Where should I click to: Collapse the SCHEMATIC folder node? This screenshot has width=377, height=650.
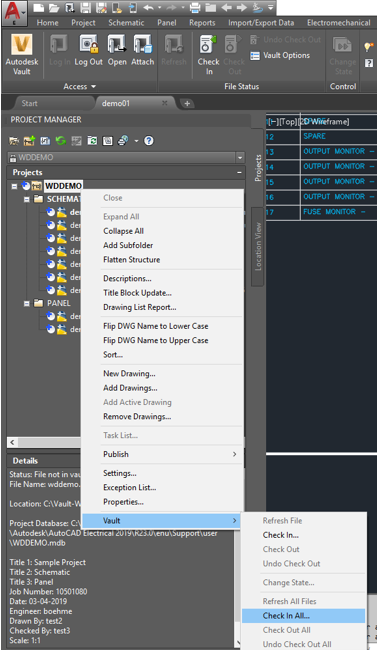coord(27,199)
